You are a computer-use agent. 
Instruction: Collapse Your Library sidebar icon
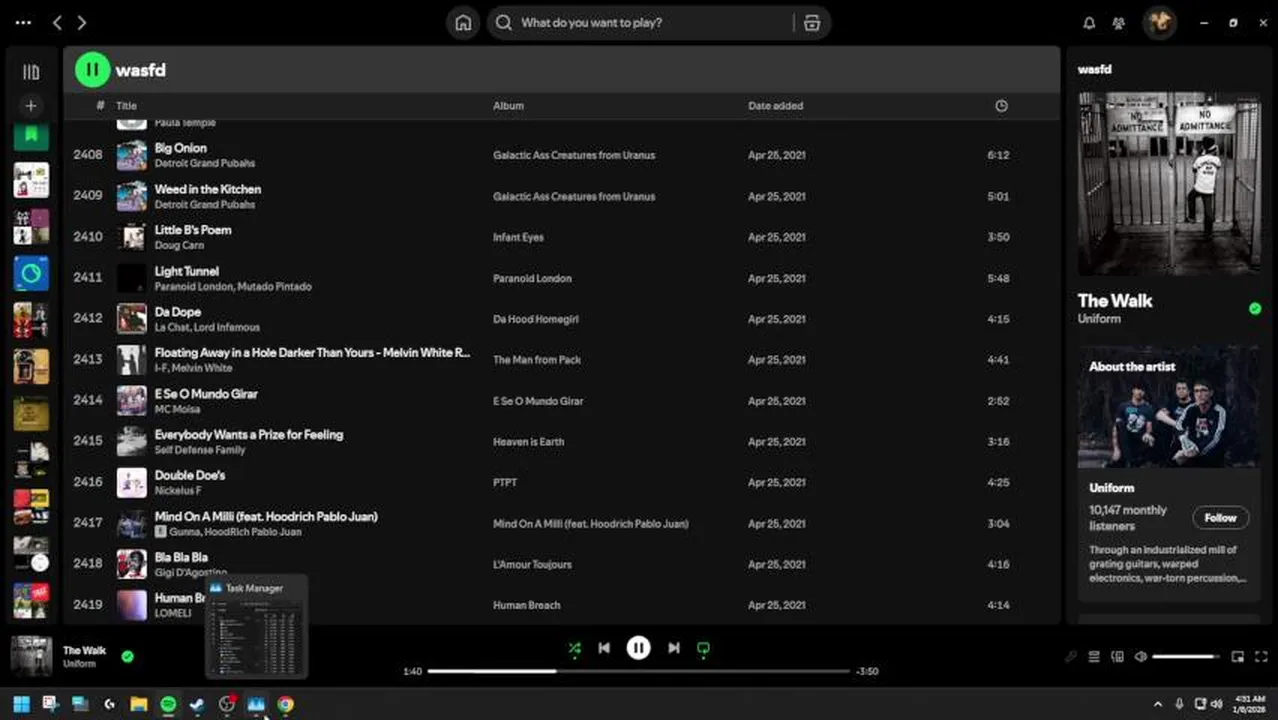(x=31, y=72)
